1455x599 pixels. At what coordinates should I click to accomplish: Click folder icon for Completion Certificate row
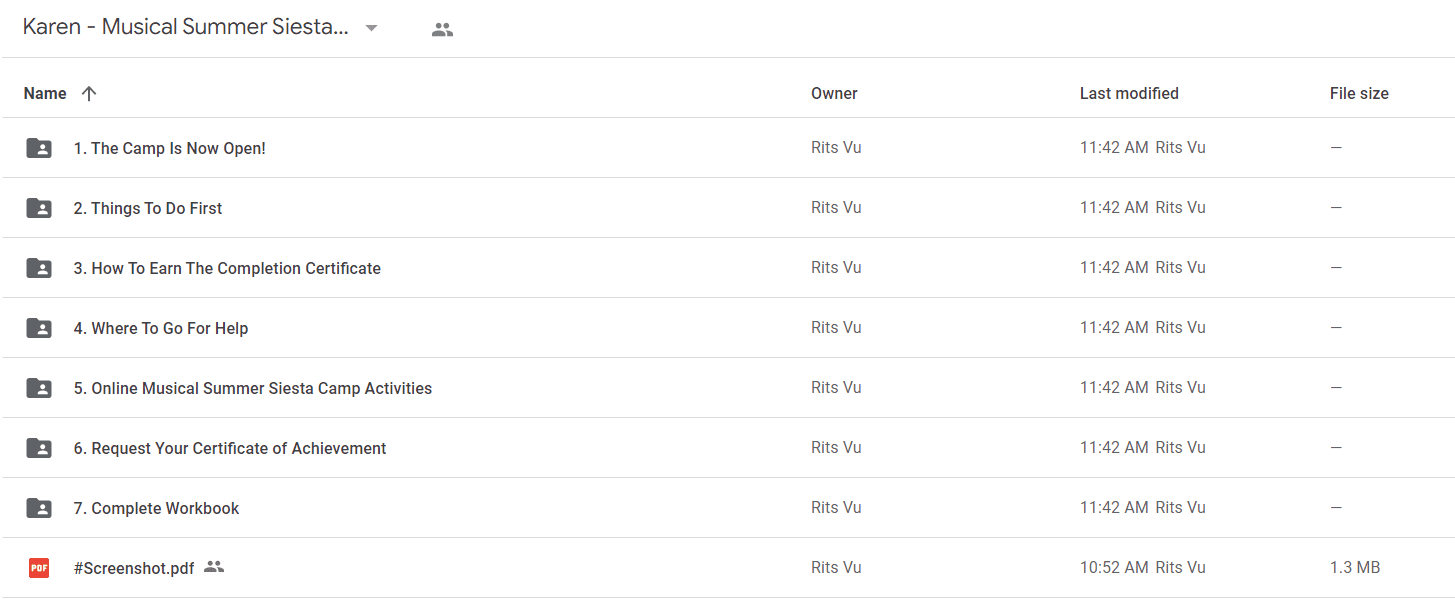pyautogui.click(x=39, y=268)
